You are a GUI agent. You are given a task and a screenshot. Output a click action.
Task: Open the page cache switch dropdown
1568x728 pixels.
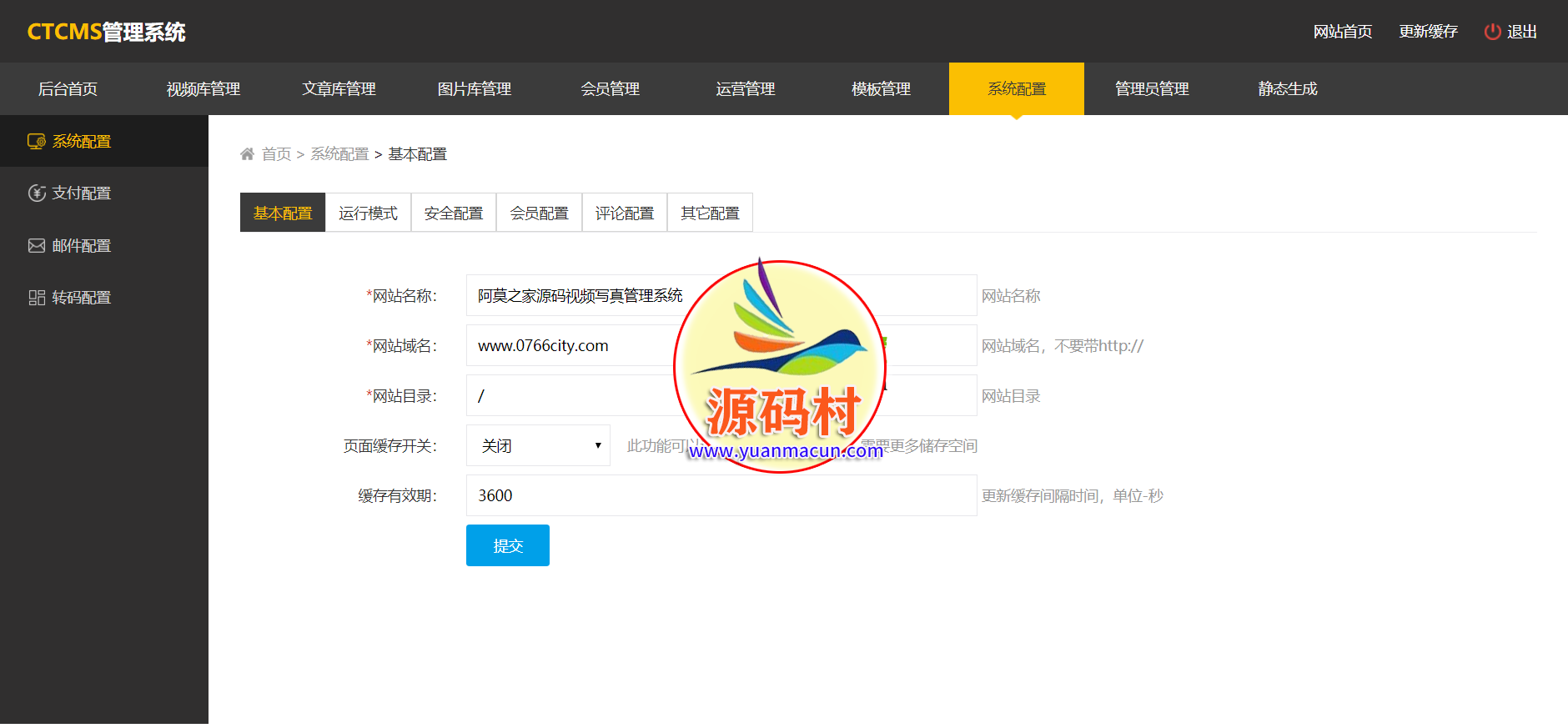point(538,446)
